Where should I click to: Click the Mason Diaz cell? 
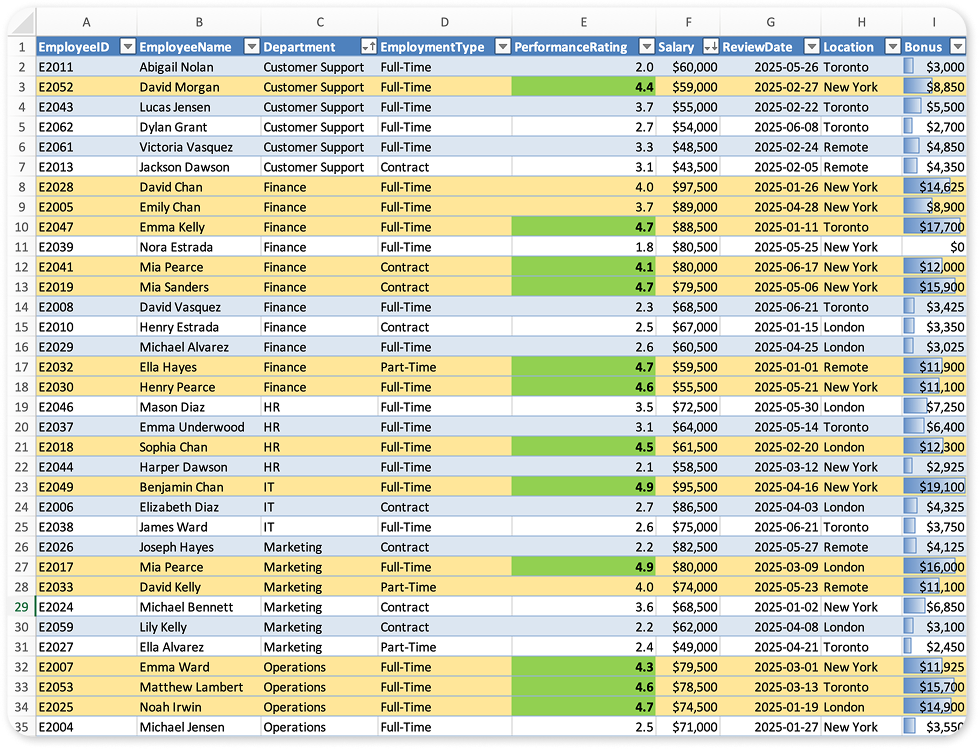coord(199,407)
